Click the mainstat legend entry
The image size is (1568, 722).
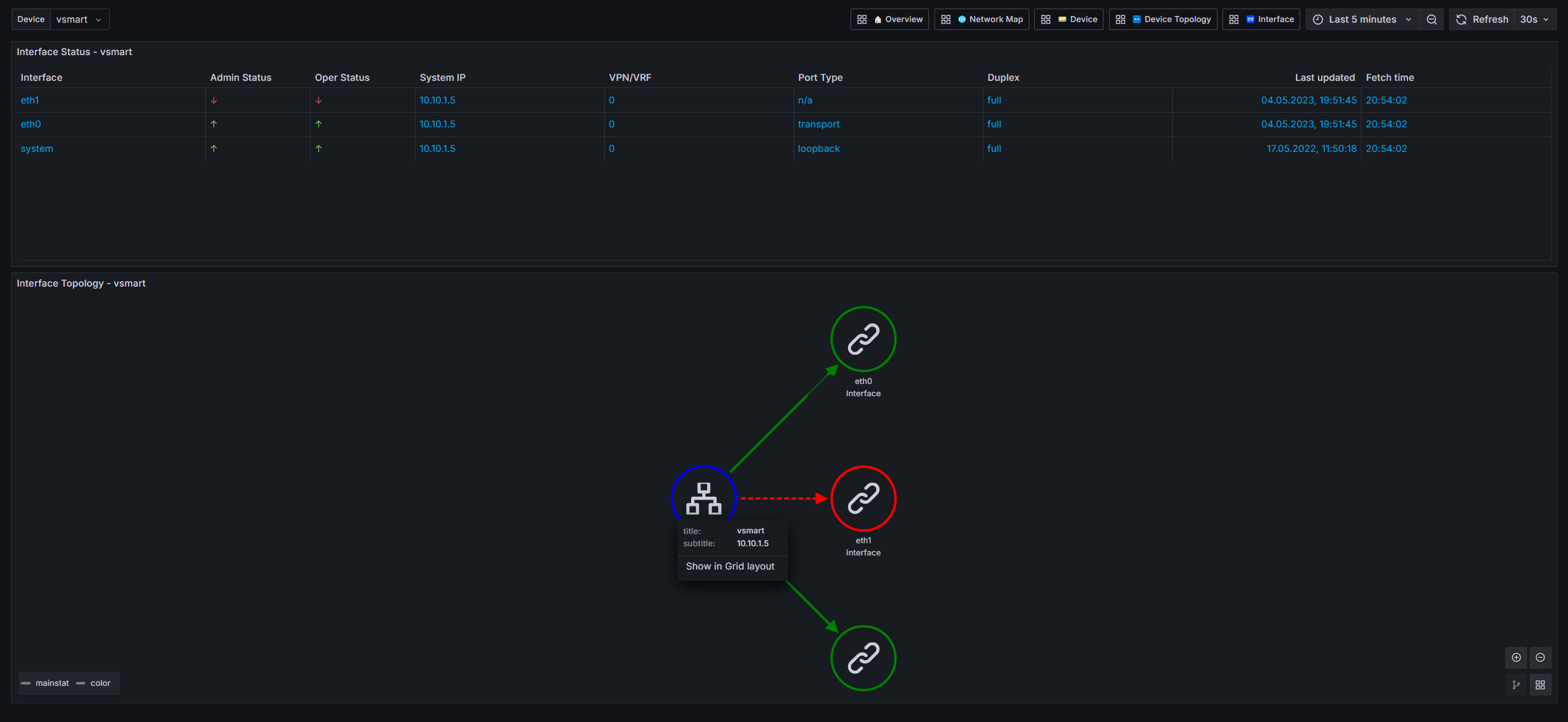coord(45,683)
